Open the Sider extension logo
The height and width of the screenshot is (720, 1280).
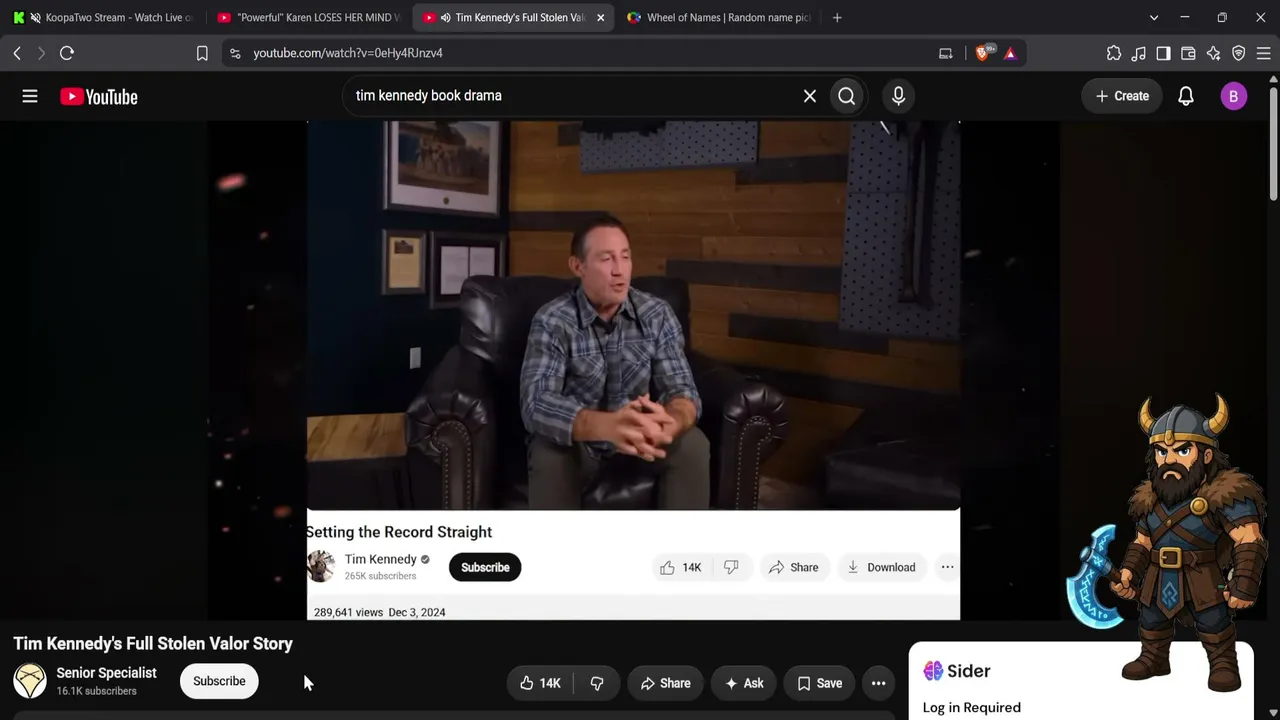click(933, 671)
